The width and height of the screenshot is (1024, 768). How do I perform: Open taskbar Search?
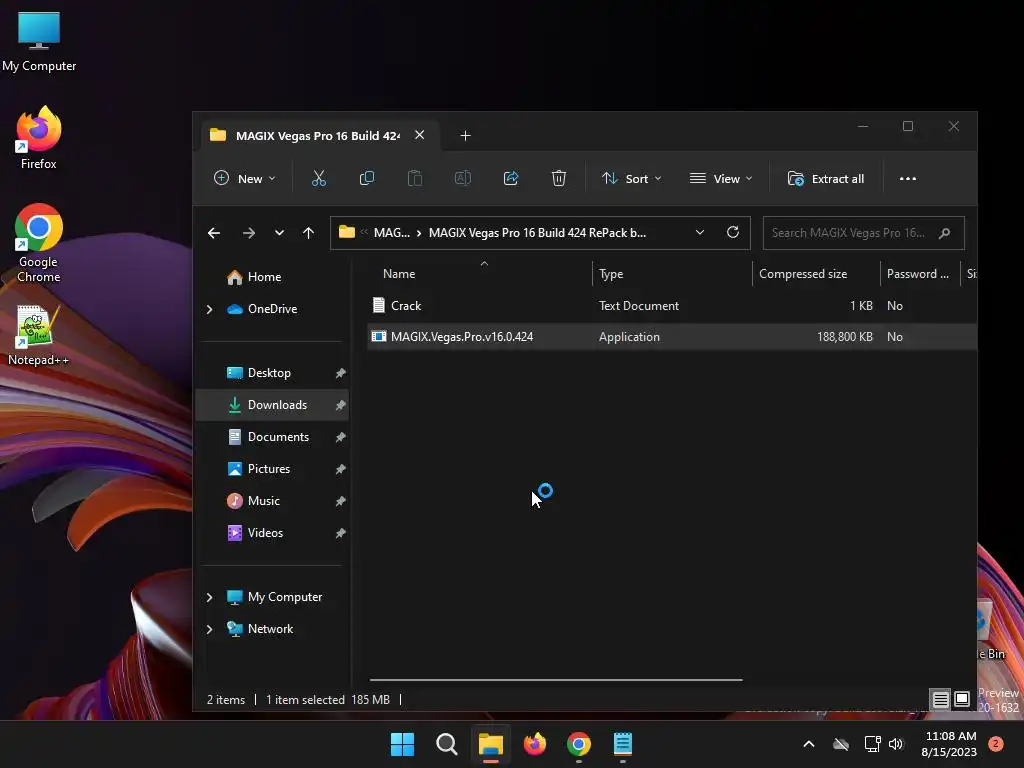[x=447, y=744]
